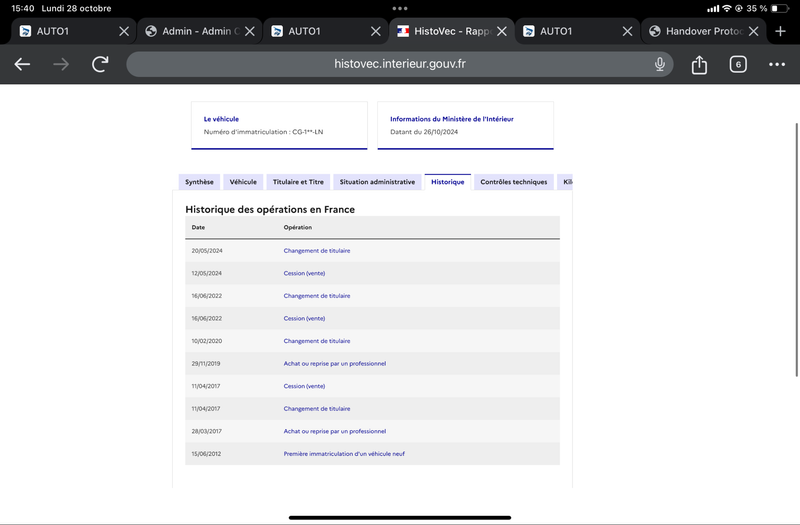Select the date 20/05/2024
The height and width of the screenshot is (525, 800).
click(x=207, y=251)
